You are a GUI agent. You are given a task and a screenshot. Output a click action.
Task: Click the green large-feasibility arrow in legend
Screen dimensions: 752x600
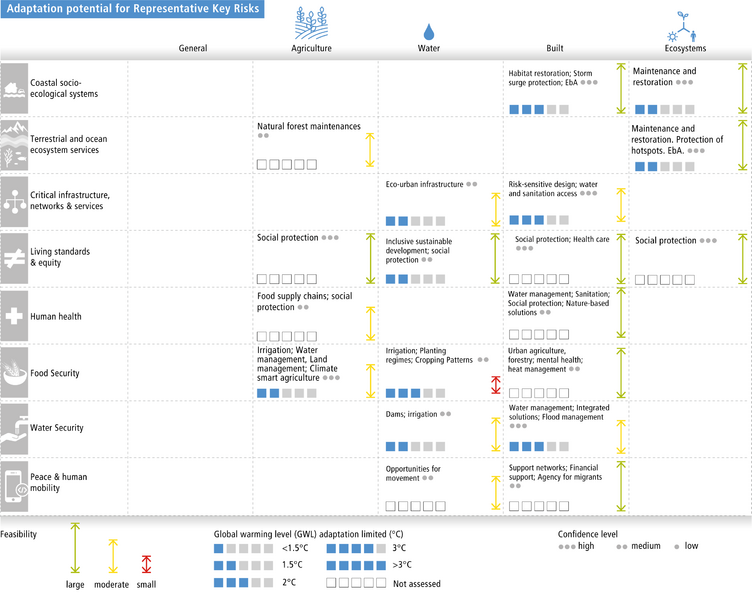tap(75, 548)
